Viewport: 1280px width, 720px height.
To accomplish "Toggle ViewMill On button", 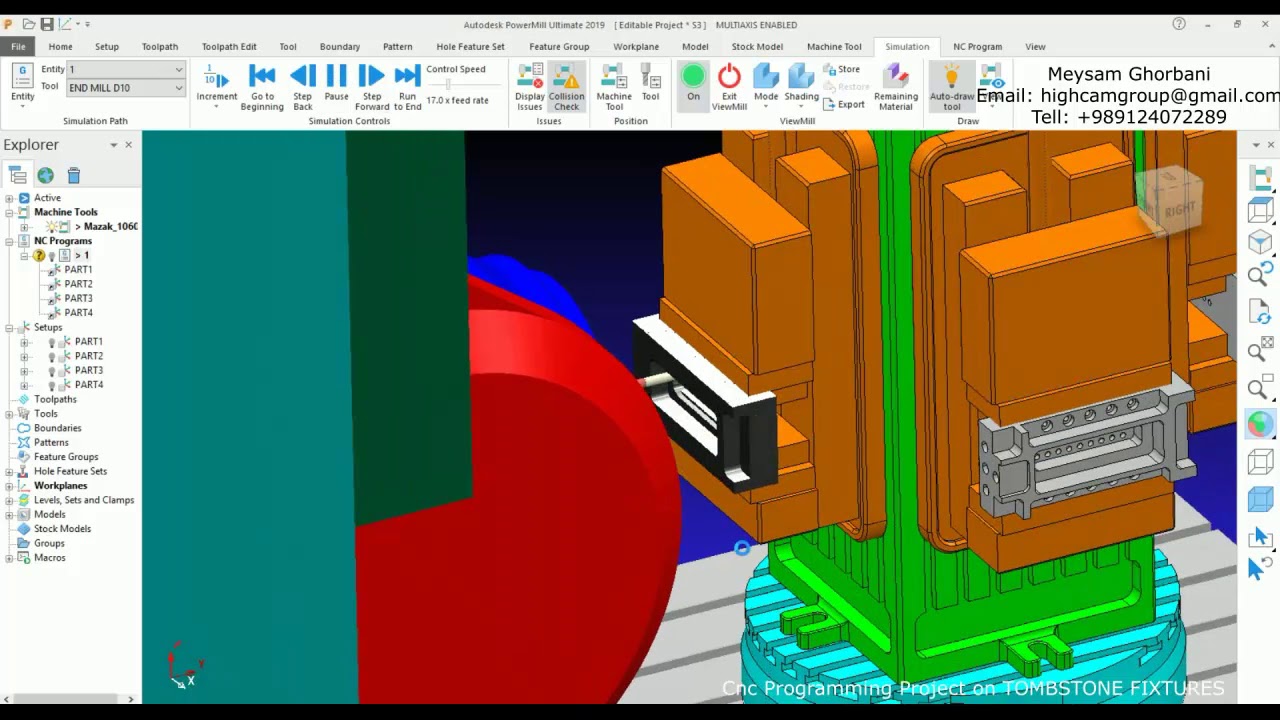I will coord(693,84).
